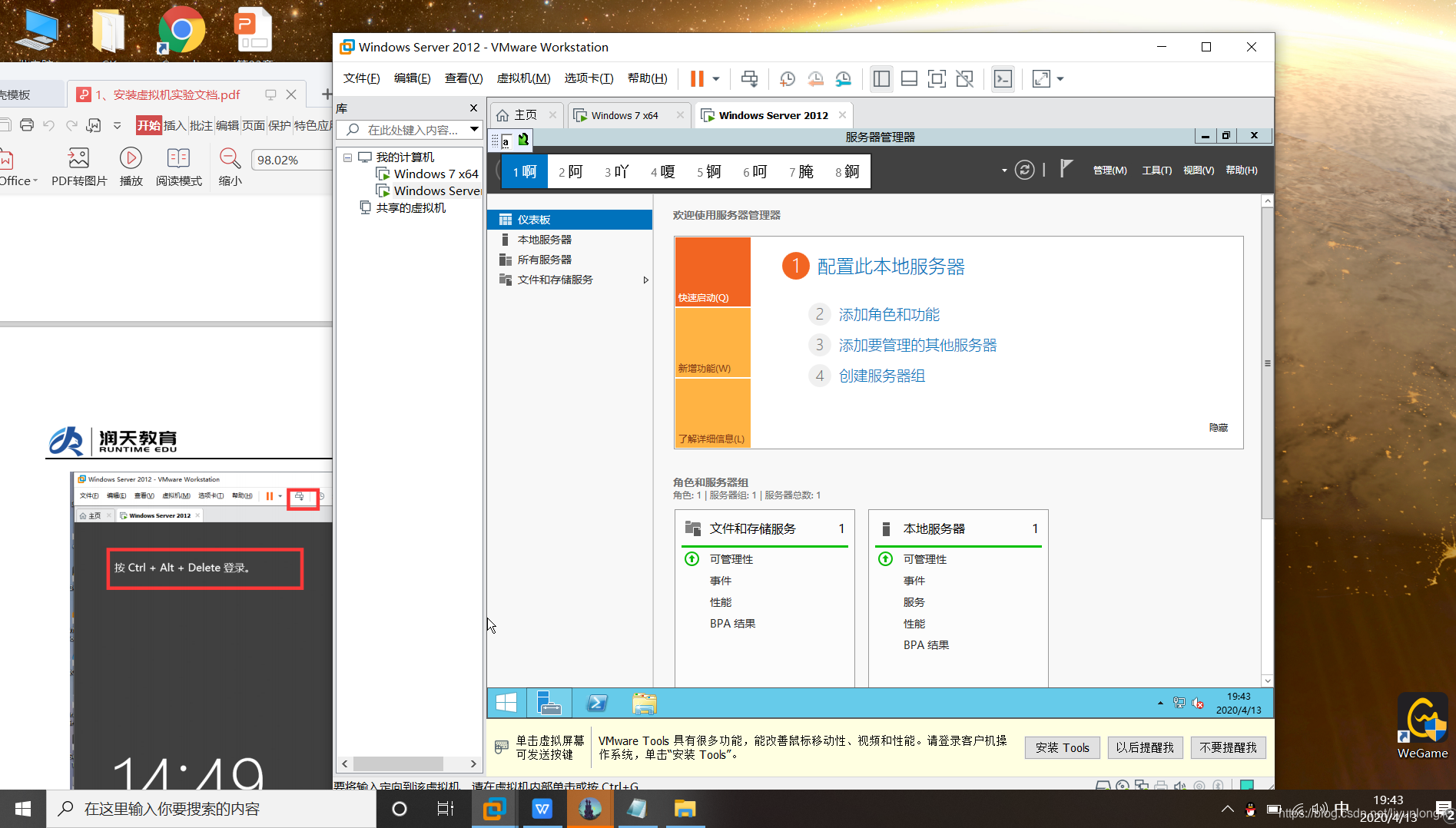Viewport: 1456px width, 828px height.
Task: Click the 以后提醒我 button
Action: pos(1144,747)
